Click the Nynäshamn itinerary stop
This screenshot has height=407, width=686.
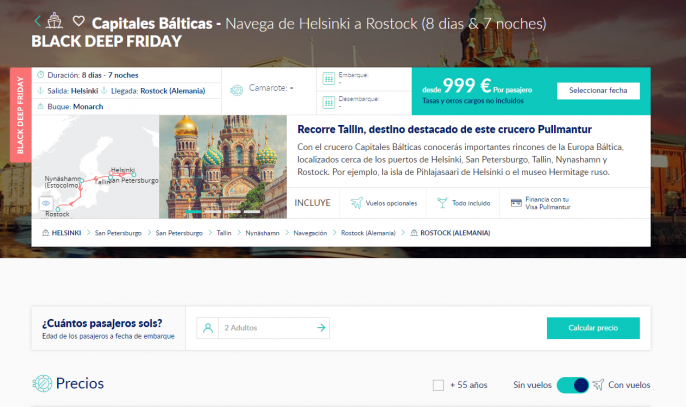click(x=262, y=233)
